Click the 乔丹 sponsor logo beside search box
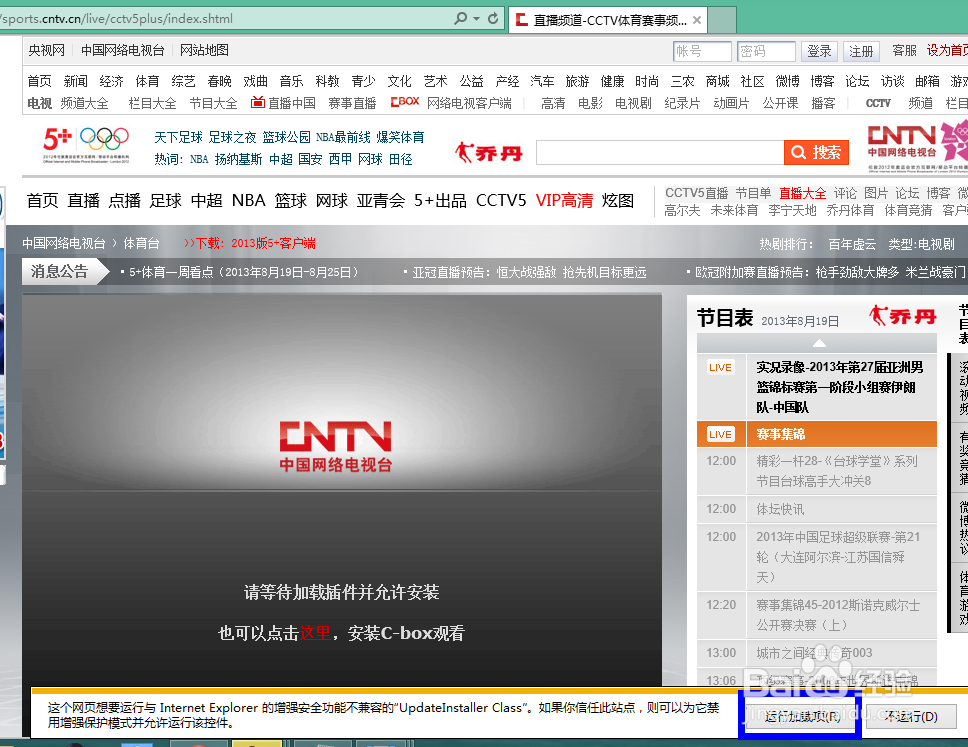The image size is (968, 747). (489, 152)
